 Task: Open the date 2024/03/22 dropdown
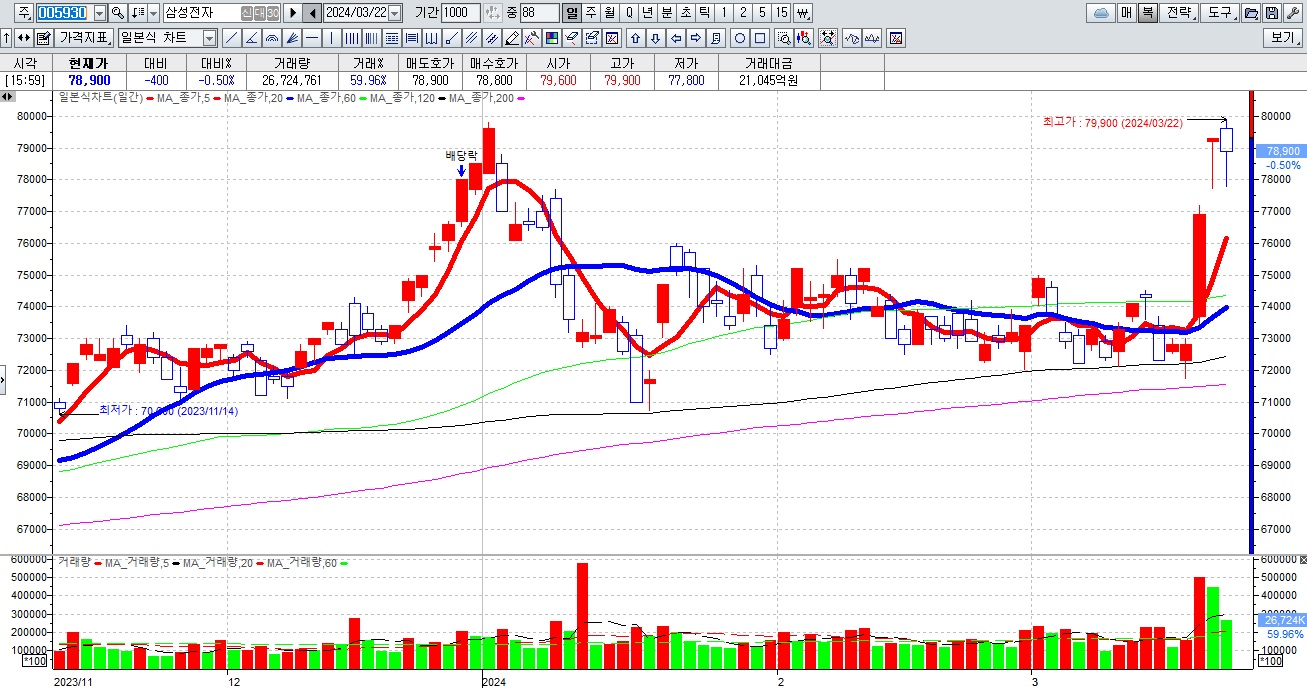pos(394,13)
